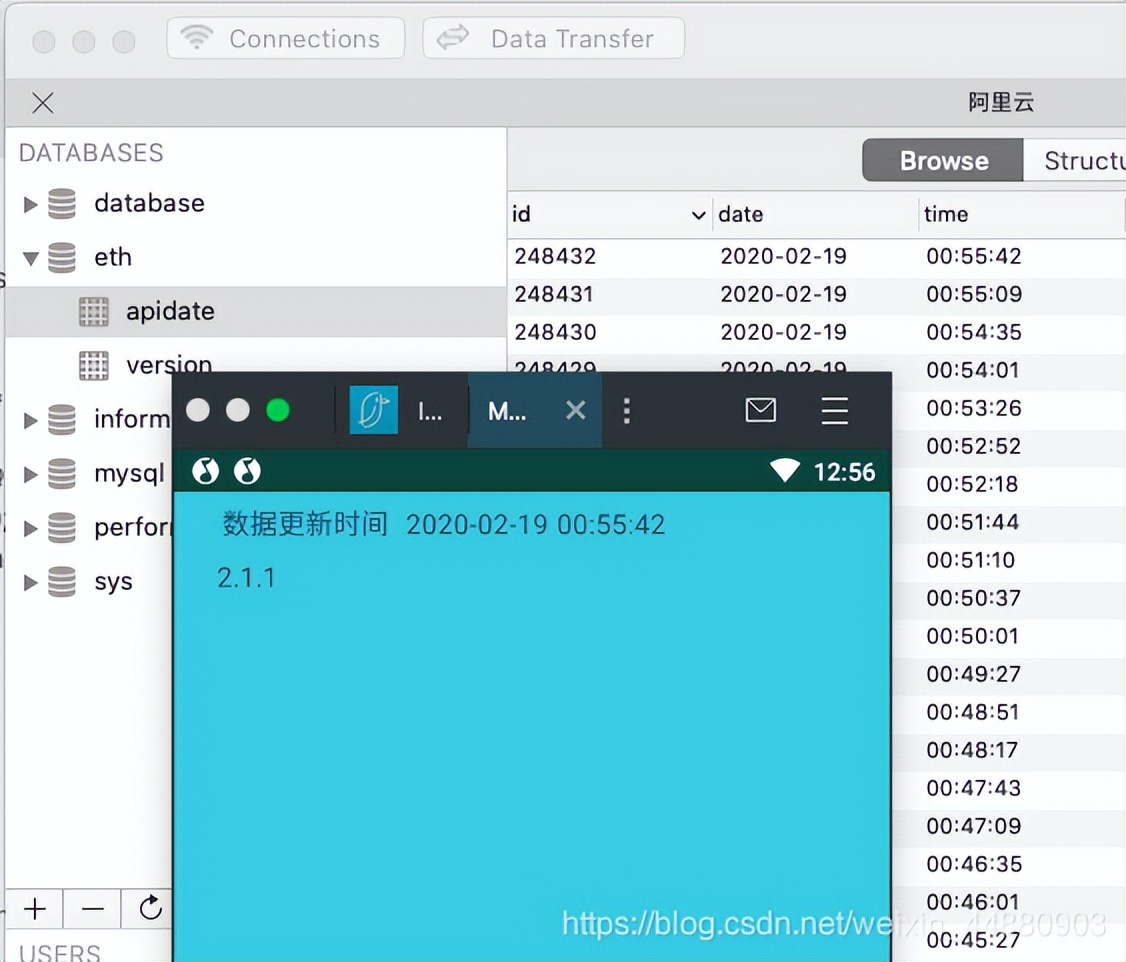Click the Wi-Fi icon in phone status bar
Image resolution: width=1126 pixels, height=962 pixels.
[784, 471]
